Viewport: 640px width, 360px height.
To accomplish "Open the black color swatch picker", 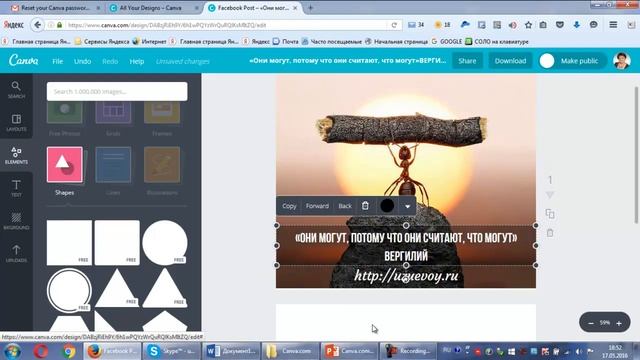I will click(x=387, y=206).
